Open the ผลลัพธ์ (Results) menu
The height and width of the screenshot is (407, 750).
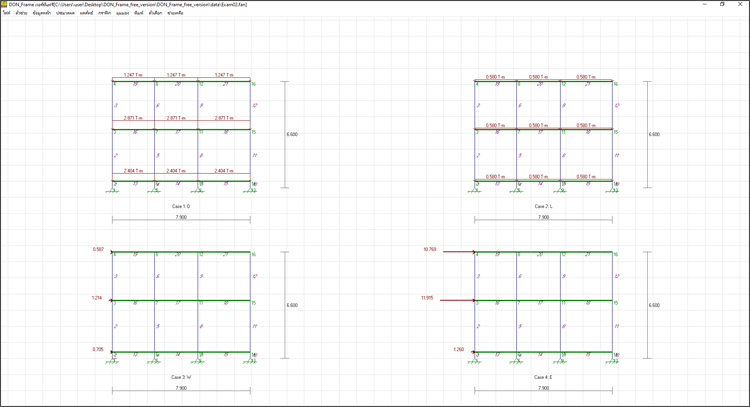(87, 13)
